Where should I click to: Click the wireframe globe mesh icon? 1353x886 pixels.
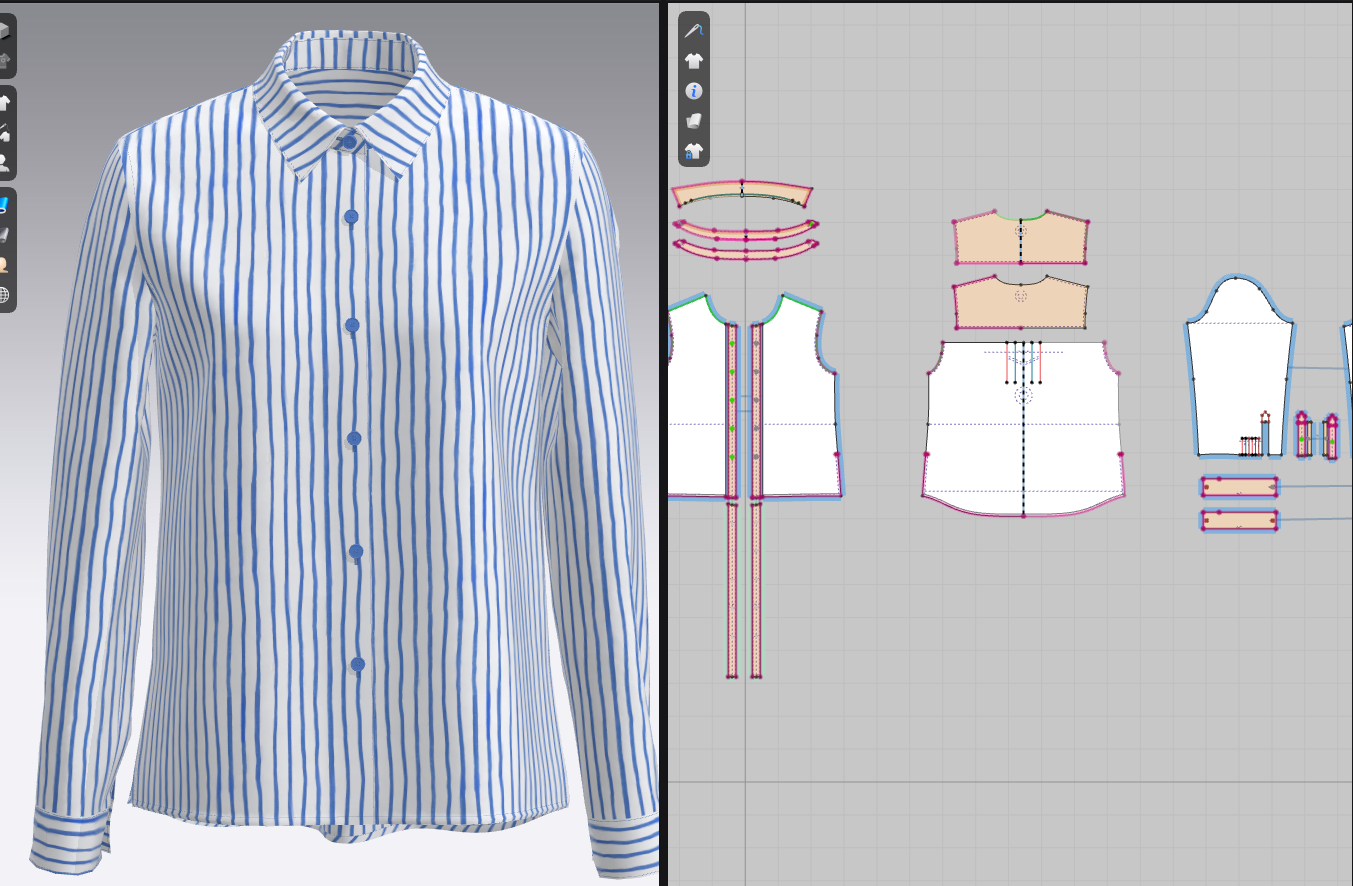(5, 295)
